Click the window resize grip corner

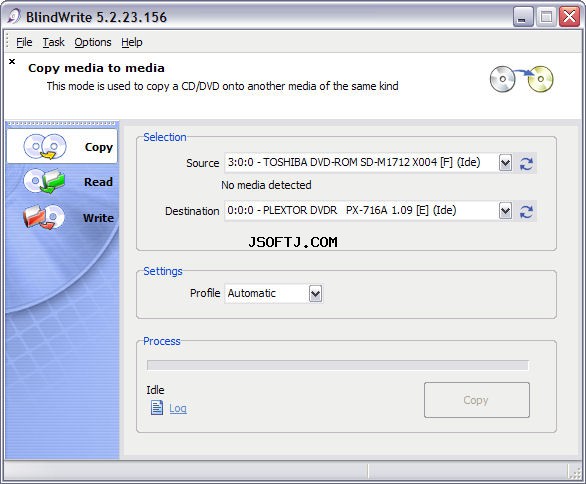(574, 472)
